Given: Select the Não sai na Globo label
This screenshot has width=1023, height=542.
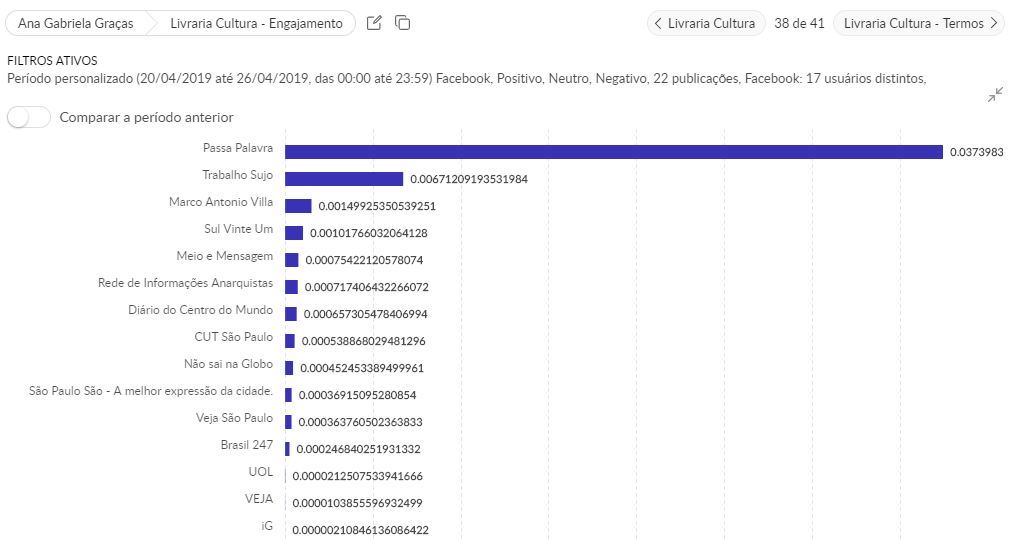Looking at the screenshot, I should click(228, 364).
